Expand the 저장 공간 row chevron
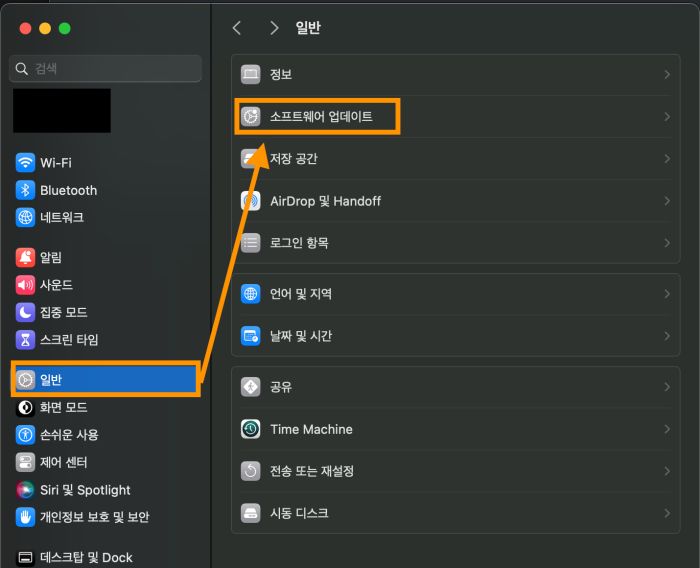The image size is (700, 568). pyautogui.click(x=667, y=159)
